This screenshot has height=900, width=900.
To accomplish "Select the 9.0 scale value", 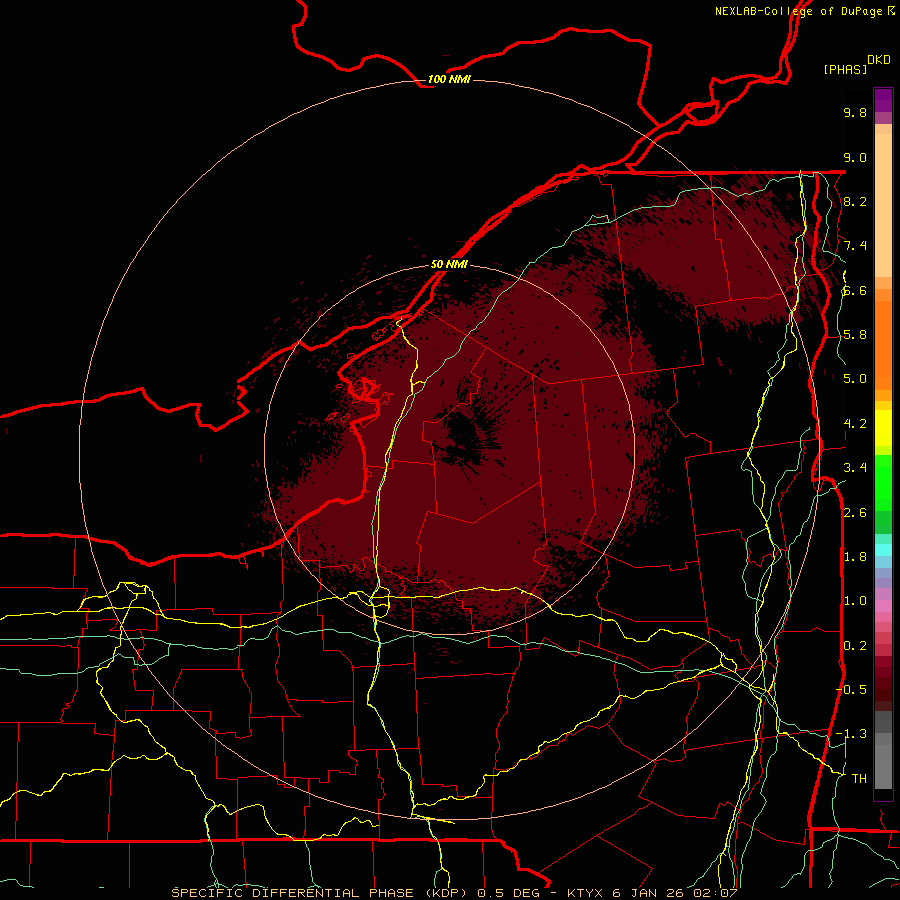I will [x=855, y=157].
